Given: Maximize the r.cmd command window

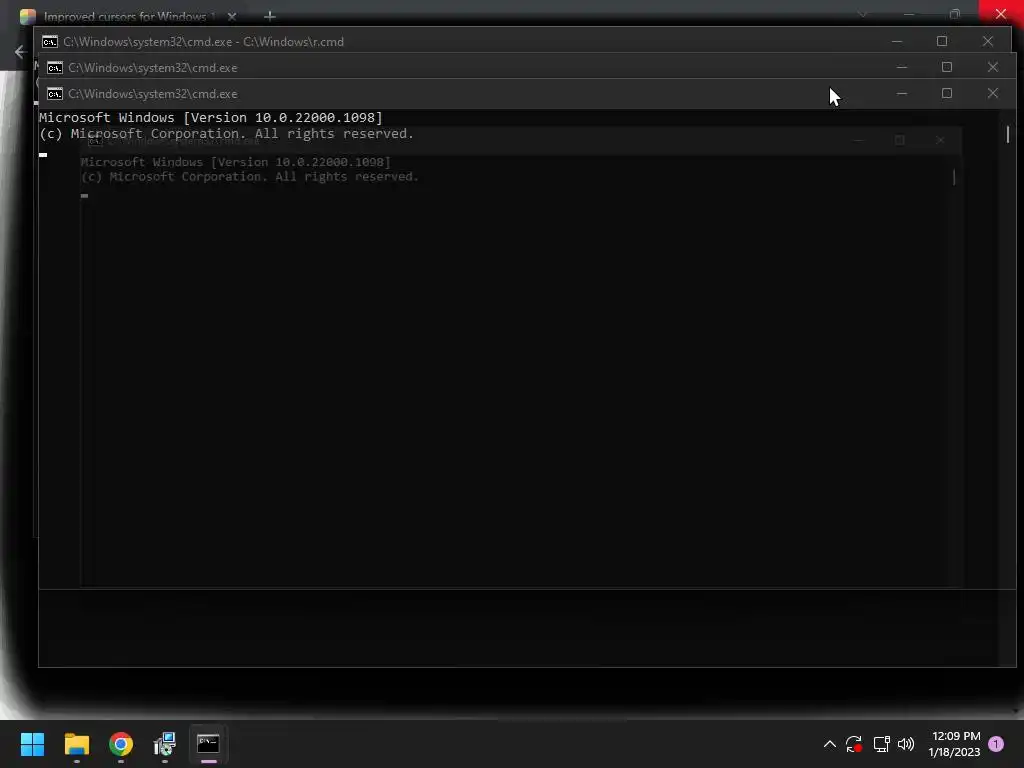Looking at the screenshot, I should click(x=942, y=41).
